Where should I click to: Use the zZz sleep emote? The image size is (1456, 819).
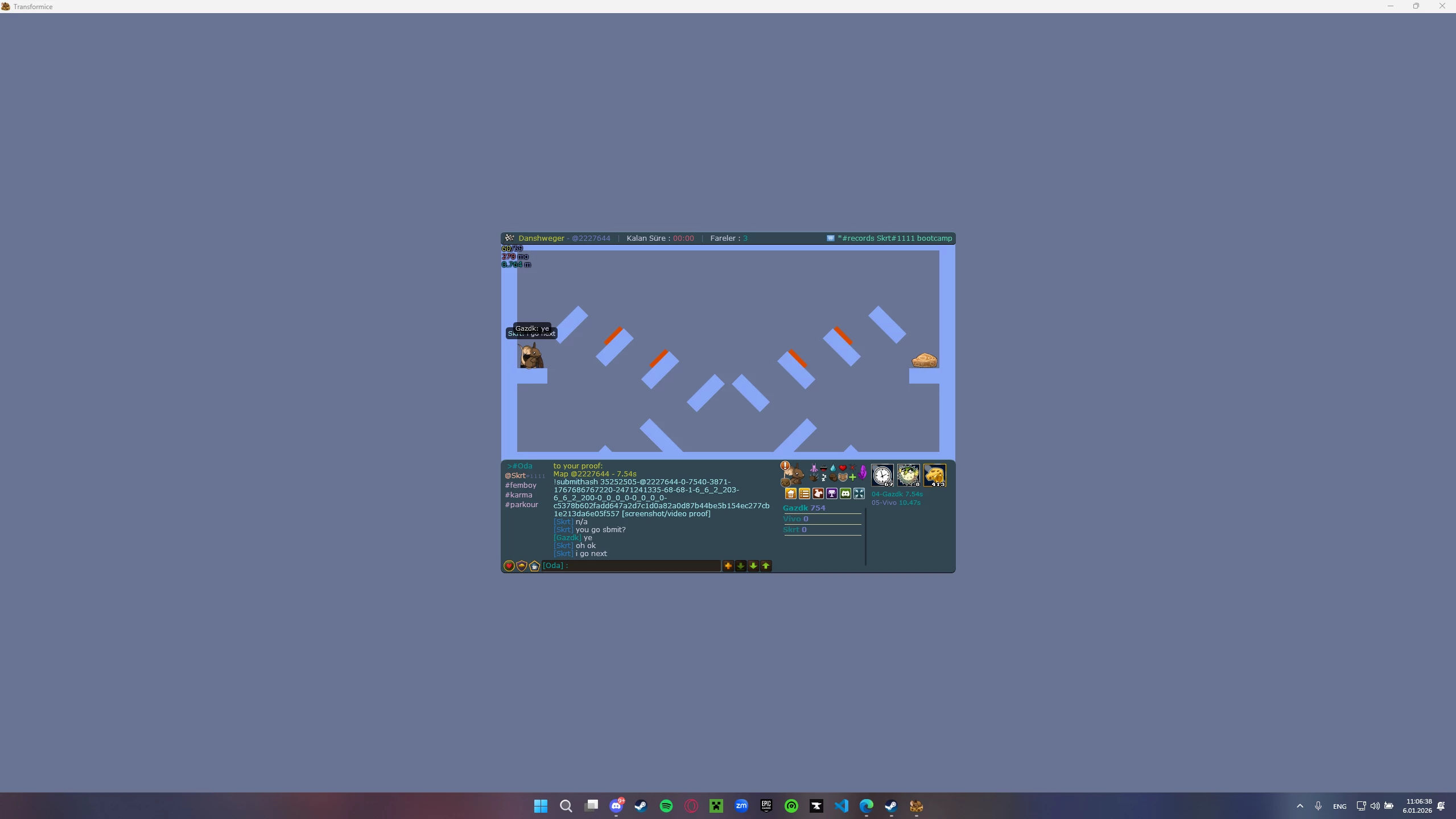tap(823, 478)
